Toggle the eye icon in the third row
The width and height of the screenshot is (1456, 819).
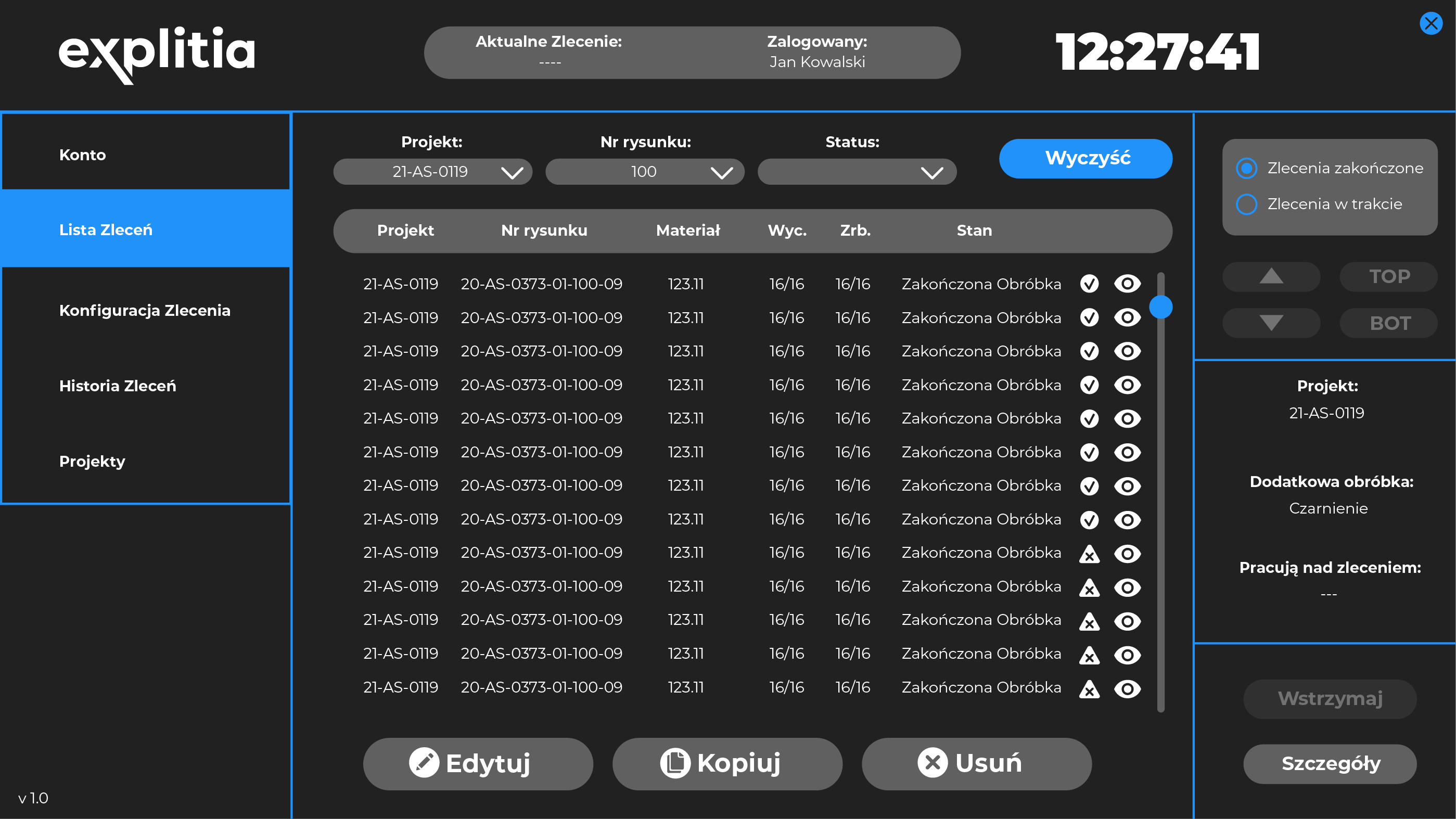tap(1127, 351)
